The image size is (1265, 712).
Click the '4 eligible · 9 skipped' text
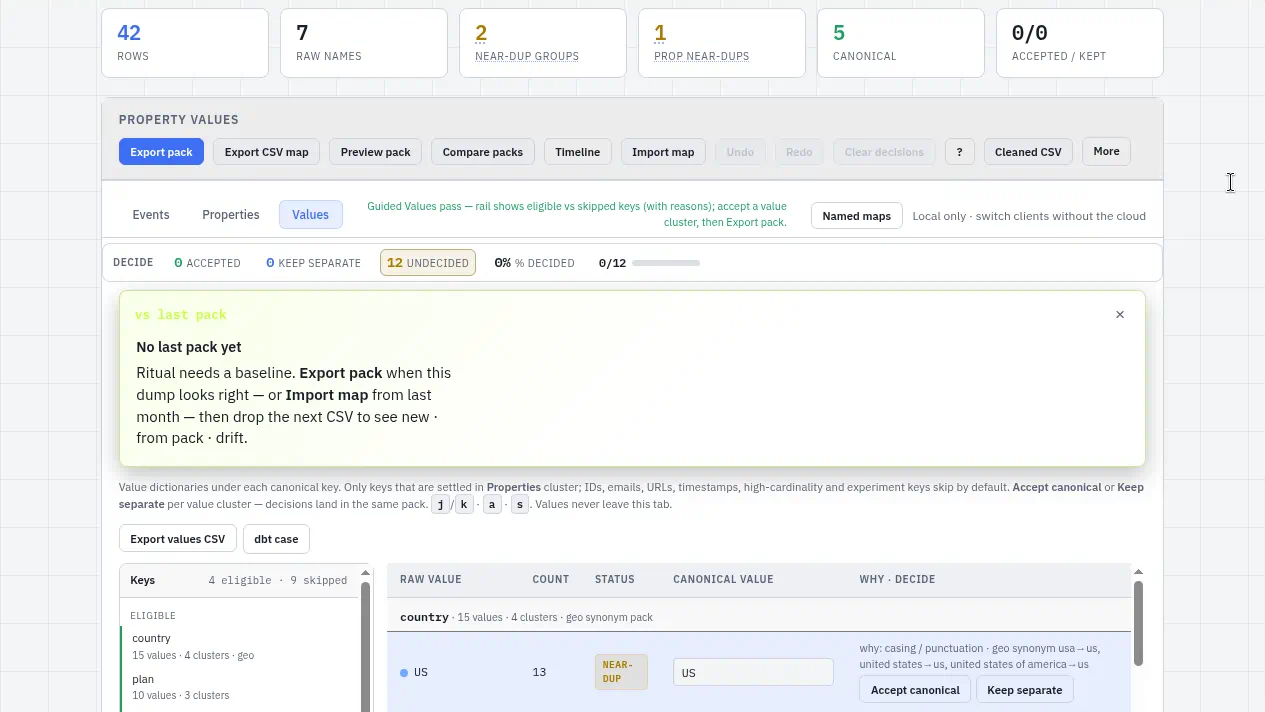[278, 580]
